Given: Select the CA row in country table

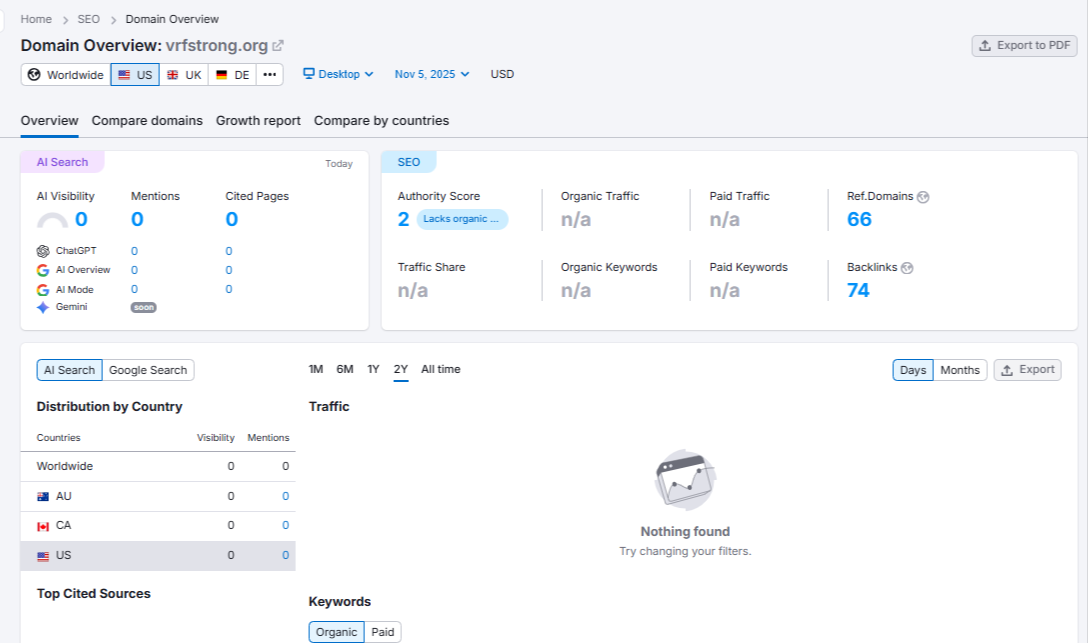Looking at the screenshot, I should (158, 526).
